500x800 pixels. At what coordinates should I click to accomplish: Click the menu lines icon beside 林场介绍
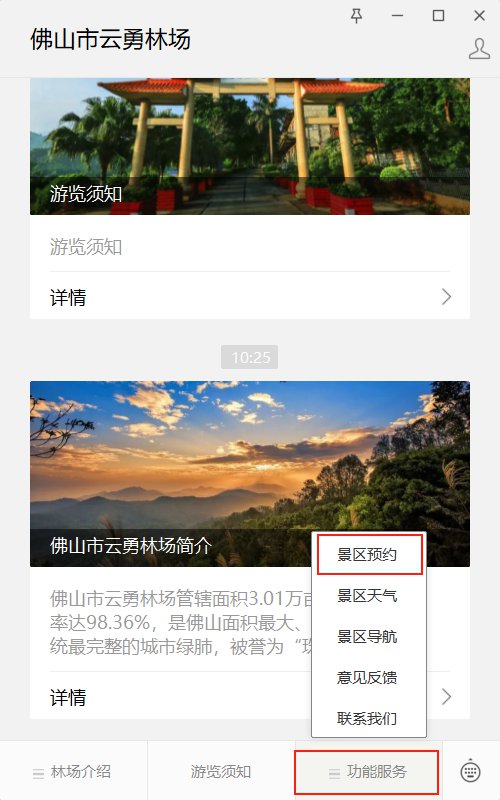coord(38,773)
